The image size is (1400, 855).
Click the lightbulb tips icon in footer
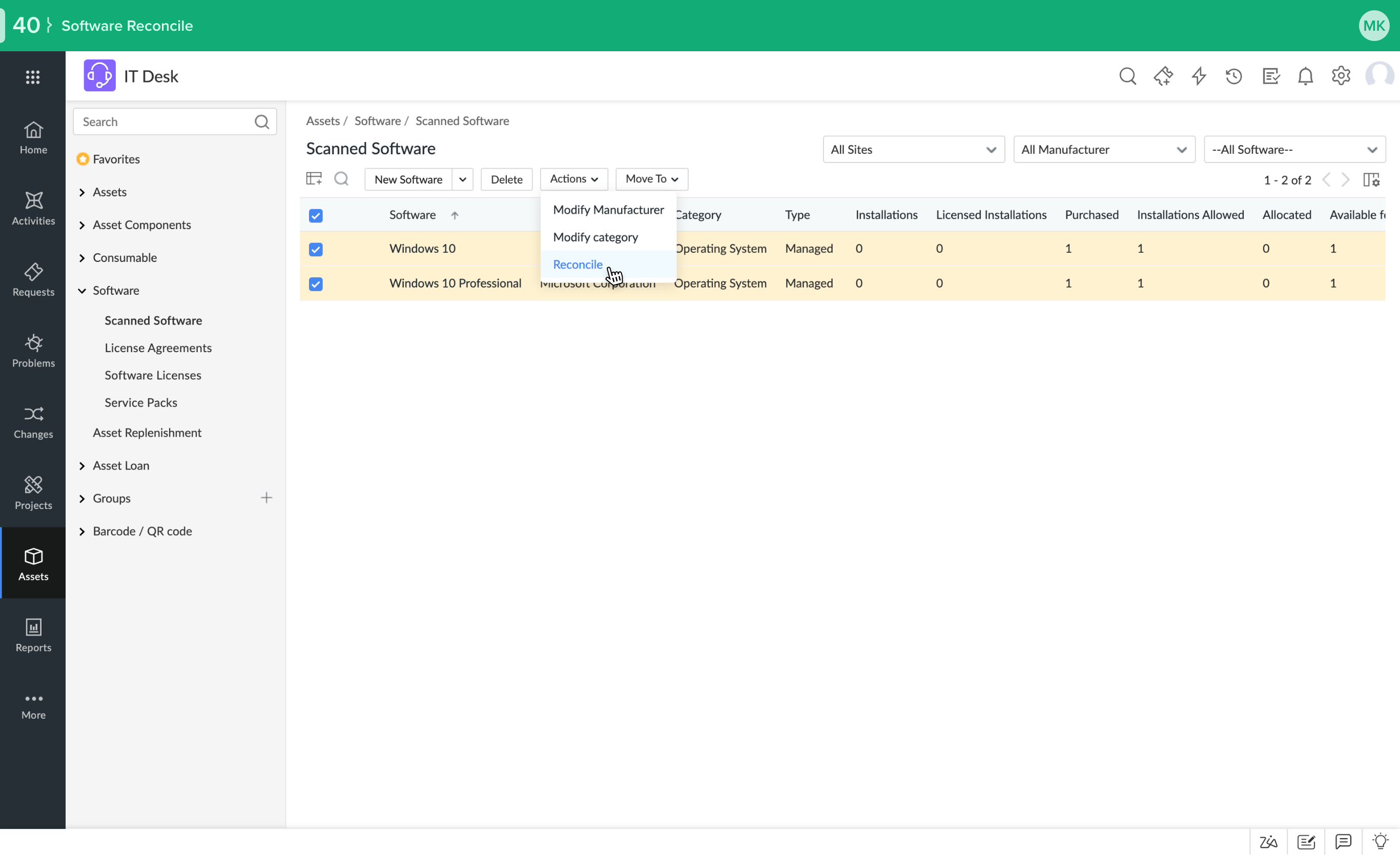coord(1381,841)
